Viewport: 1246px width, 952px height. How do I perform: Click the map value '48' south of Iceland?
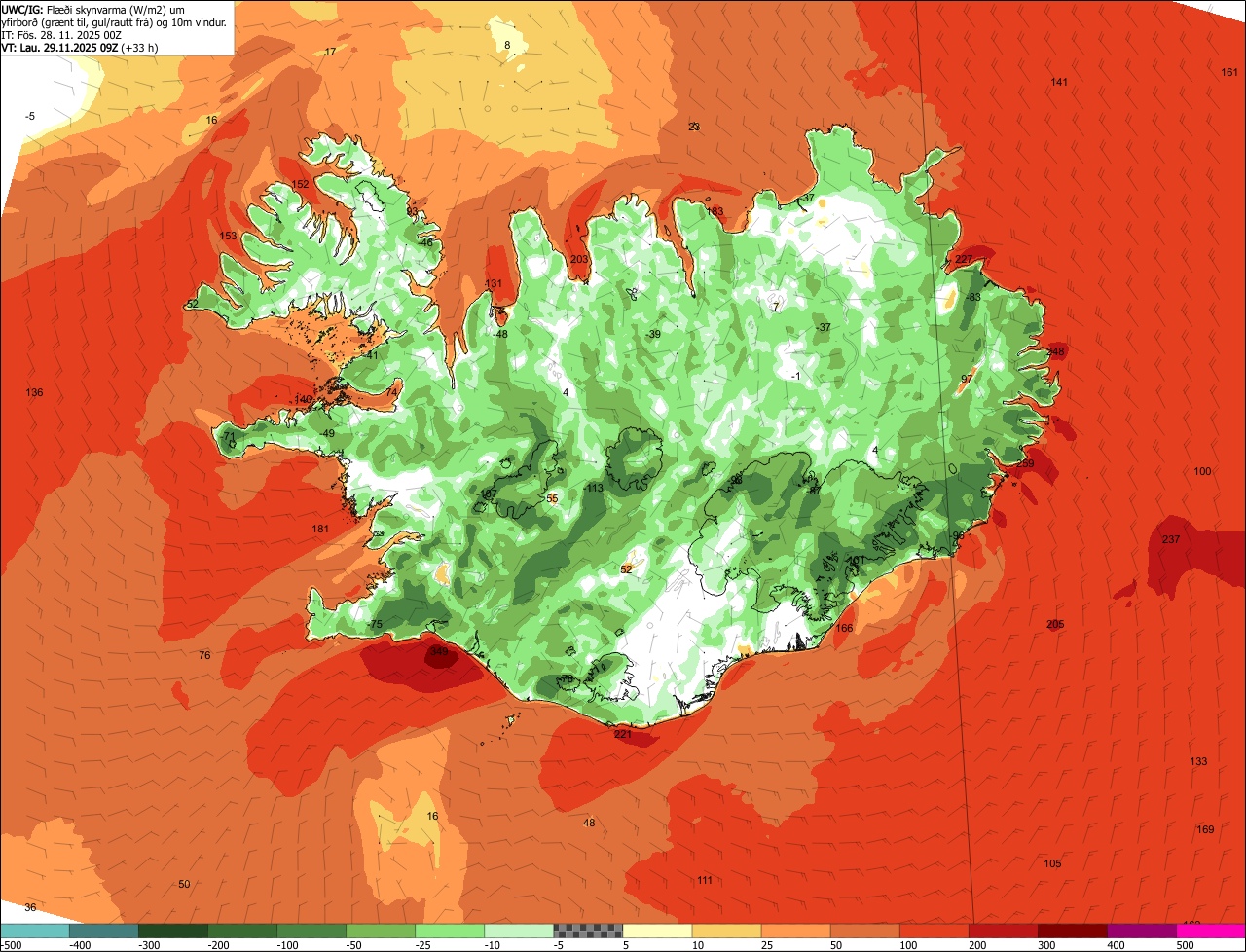pyautogui.click(x=589, y=824)
